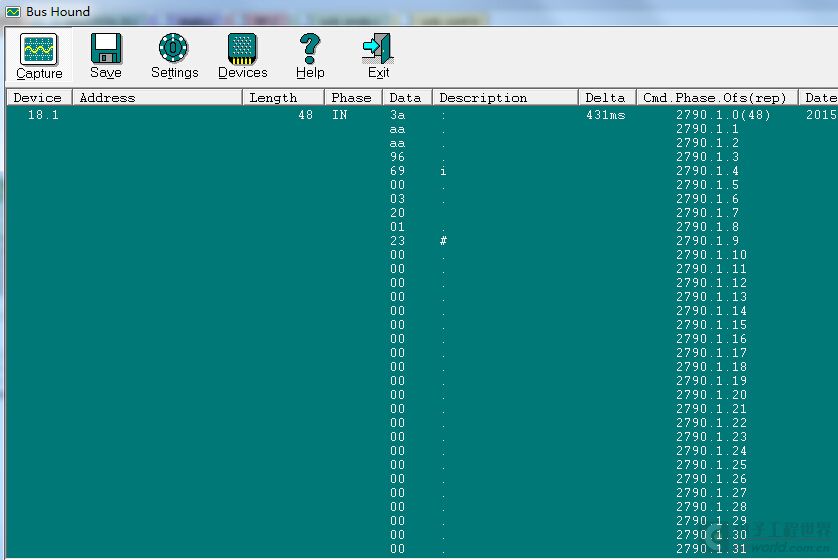Open the Capture view

click(x=39, y=57)
